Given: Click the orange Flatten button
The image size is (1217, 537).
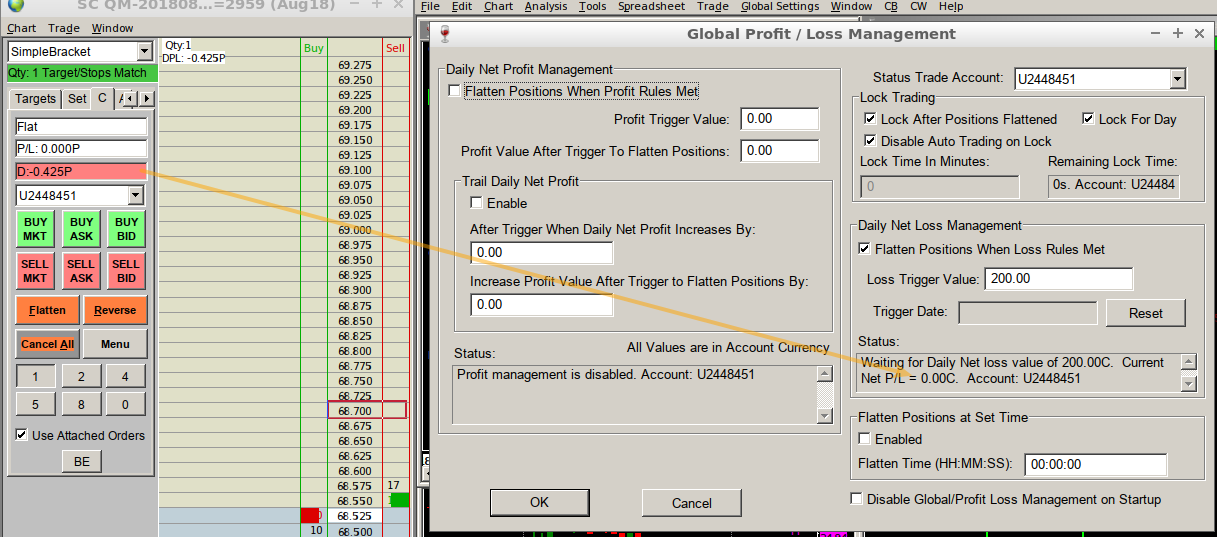Looking at the screenshot, I should (x=47, y=310).
